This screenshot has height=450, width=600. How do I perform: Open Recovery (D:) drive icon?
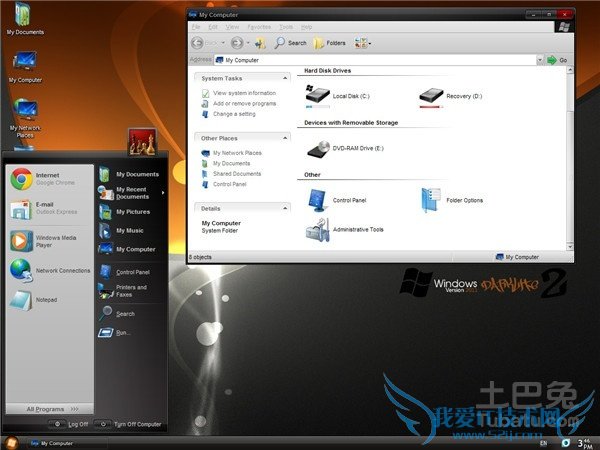point(431,95)
